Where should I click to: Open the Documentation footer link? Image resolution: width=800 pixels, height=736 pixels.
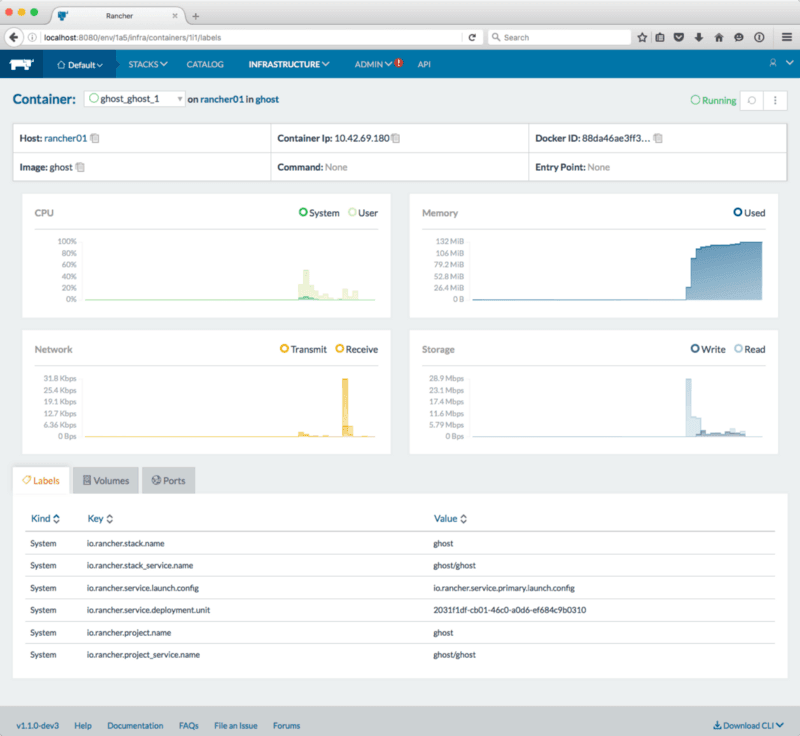pos(135,725)
